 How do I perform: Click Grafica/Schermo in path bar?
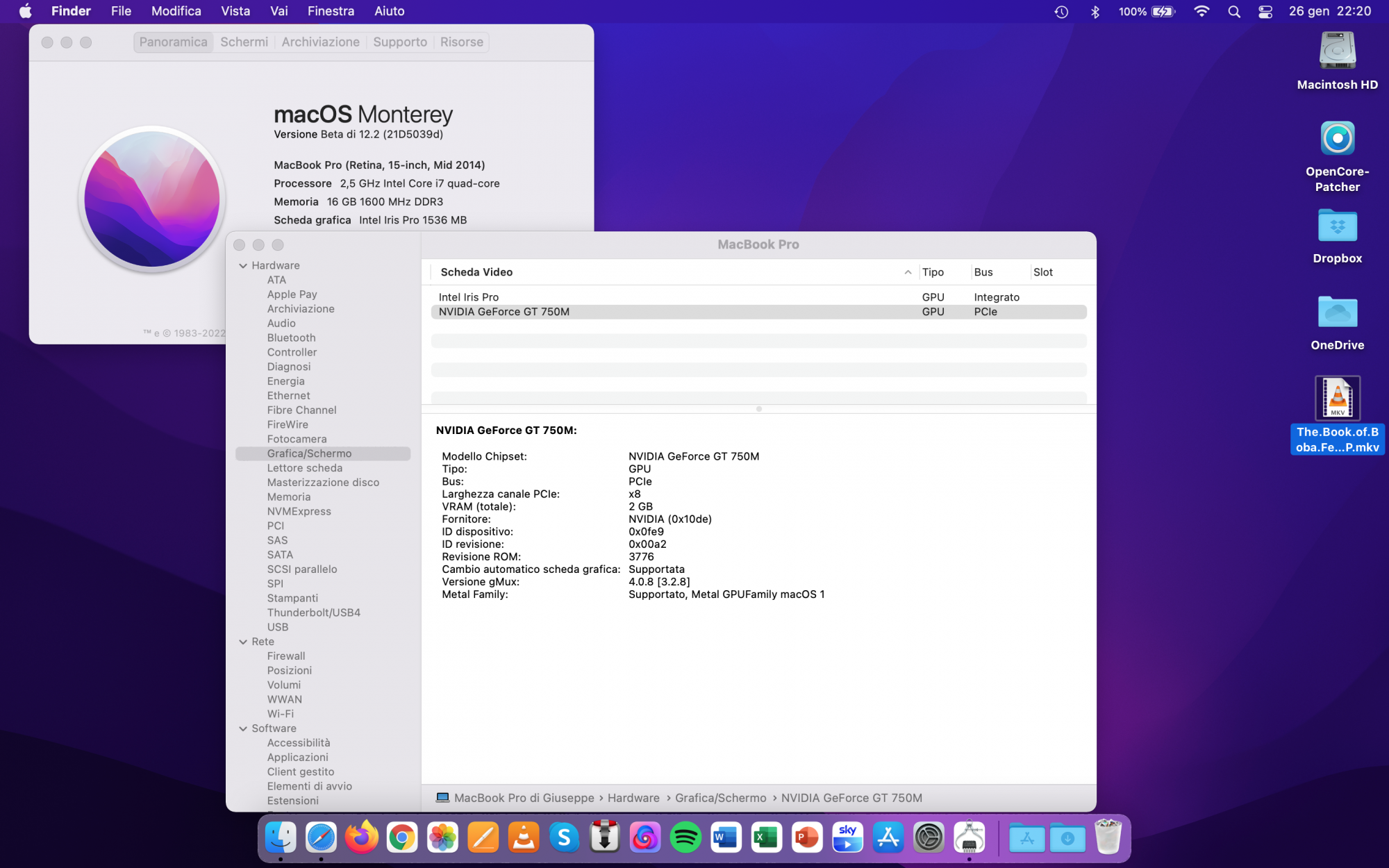721,799
